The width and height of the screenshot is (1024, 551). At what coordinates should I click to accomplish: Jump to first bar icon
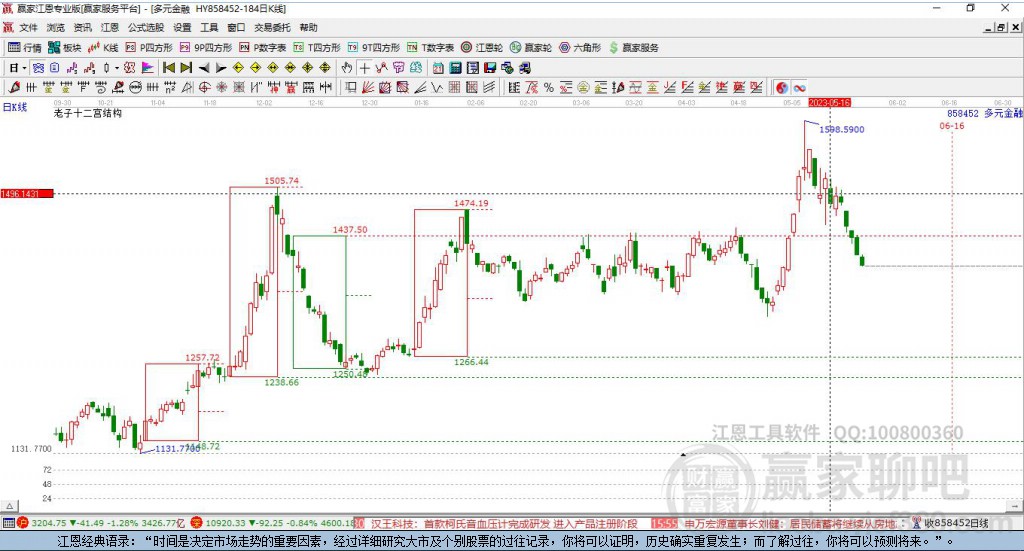pyautogui.click(x=169, y=68)
